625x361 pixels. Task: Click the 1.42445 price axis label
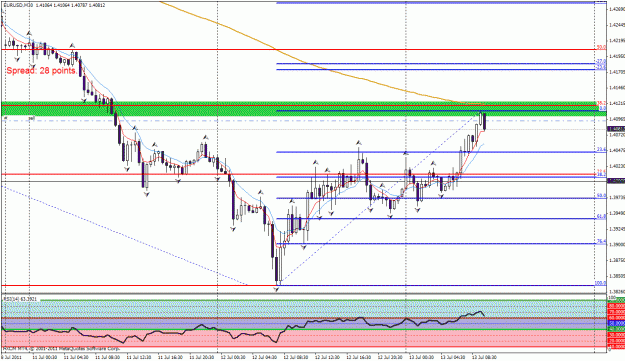(617, 25)
